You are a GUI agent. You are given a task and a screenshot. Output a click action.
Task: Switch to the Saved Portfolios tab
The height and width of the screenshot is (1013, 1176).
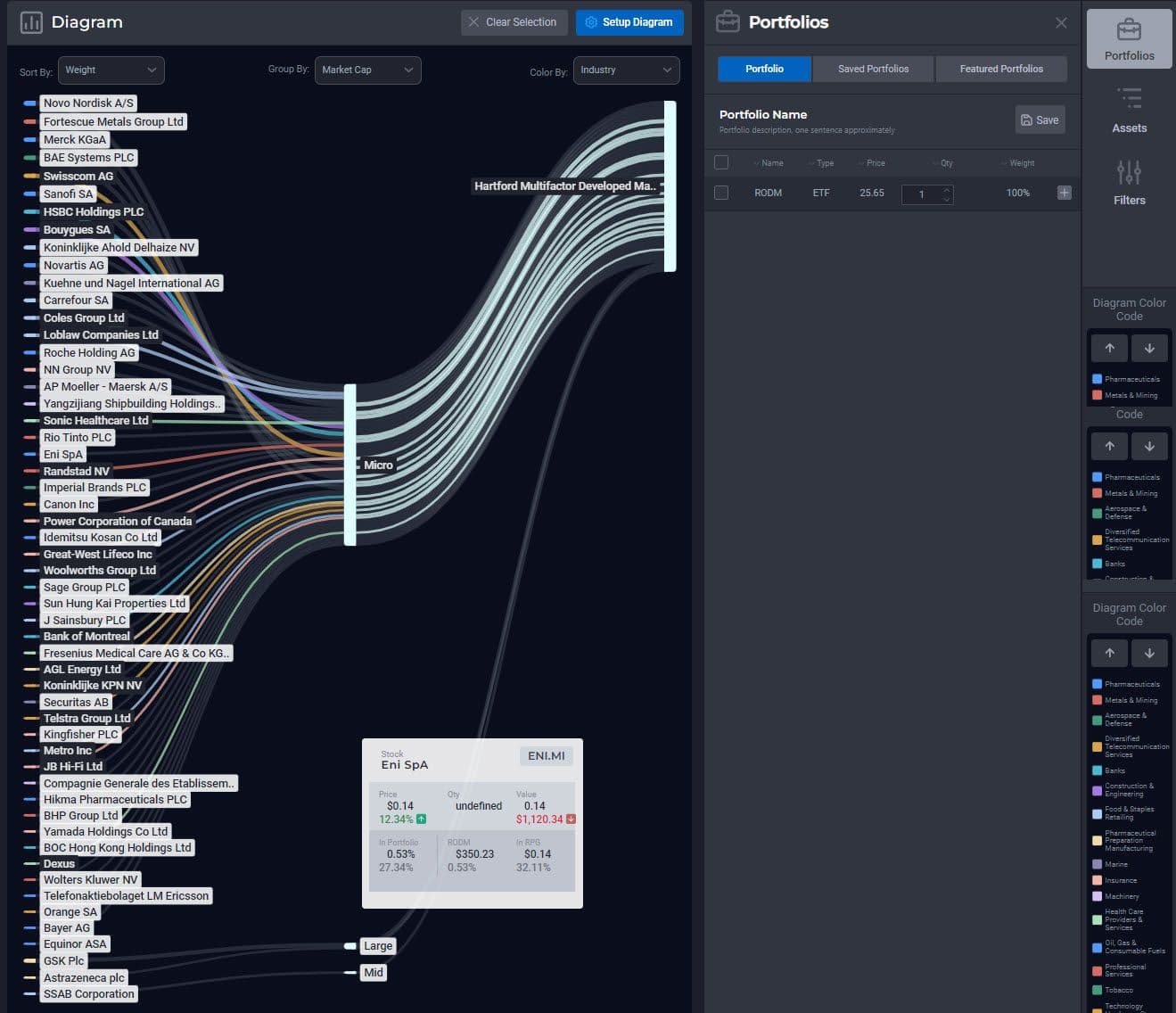873,69
